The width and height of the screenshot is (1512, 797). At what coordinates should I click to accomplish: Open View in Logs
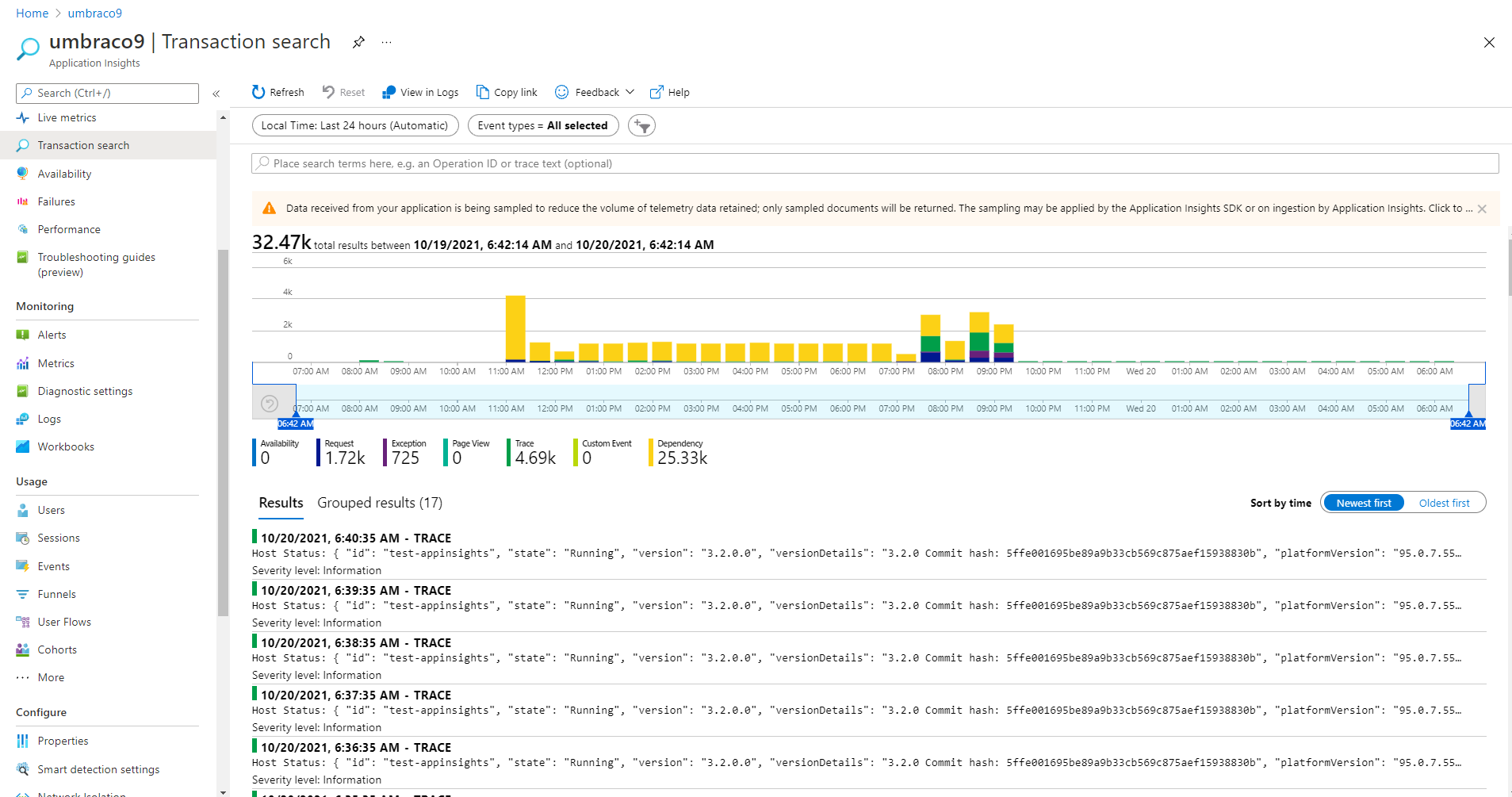pos(420,92)
